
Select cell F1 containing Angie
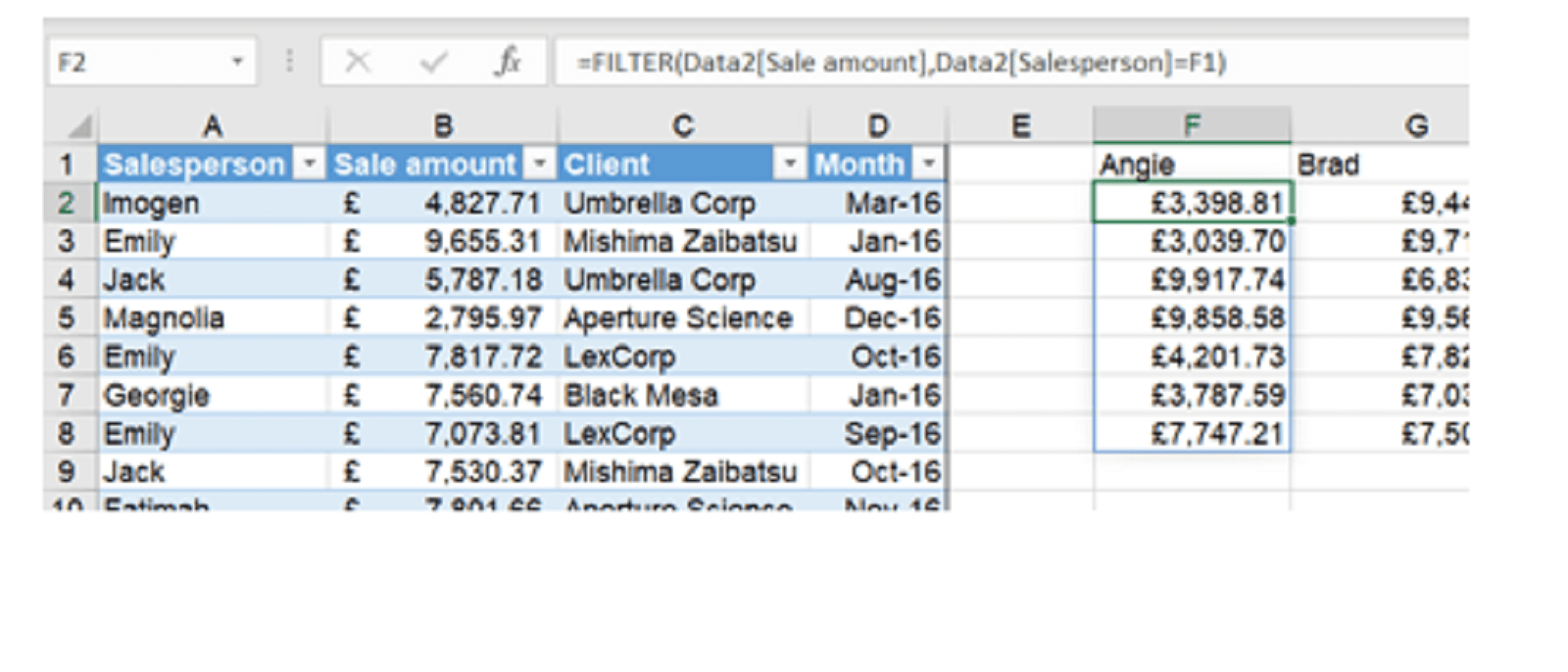[x=1192, y=165]
